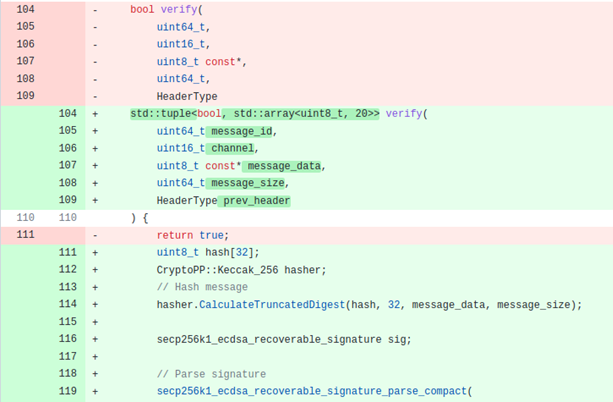Click removed 'uint8_t const*,' line
Screen dimensions: 613x402
click(x=202, y=61)
